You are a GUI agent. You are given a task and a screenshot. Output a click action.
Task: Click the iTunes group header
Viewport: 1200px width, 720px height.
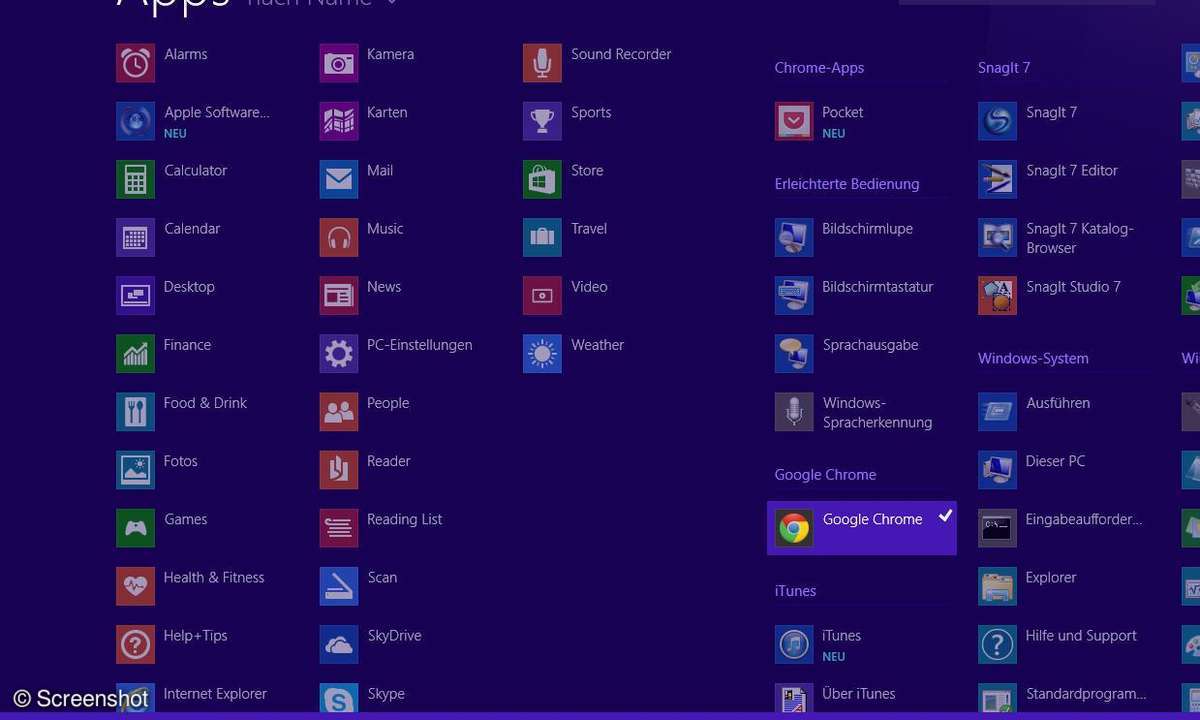[795, 591]
